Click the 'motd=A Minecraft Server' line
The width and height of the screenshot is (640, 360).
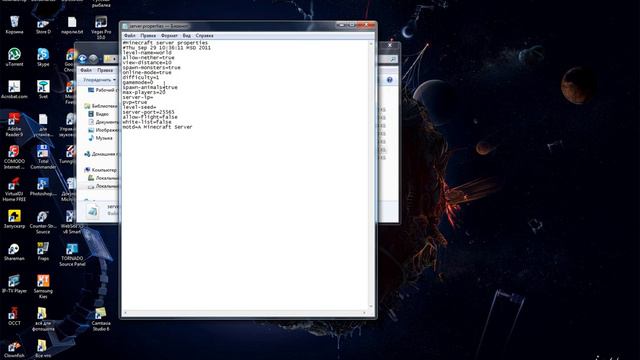tap(158, 127)
